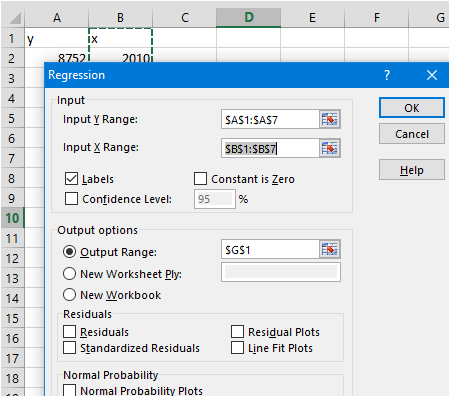The width and height of the screenshot is (450, 397).
Task: Click the Confidence Level percent field
Action: tap(215, 199)
